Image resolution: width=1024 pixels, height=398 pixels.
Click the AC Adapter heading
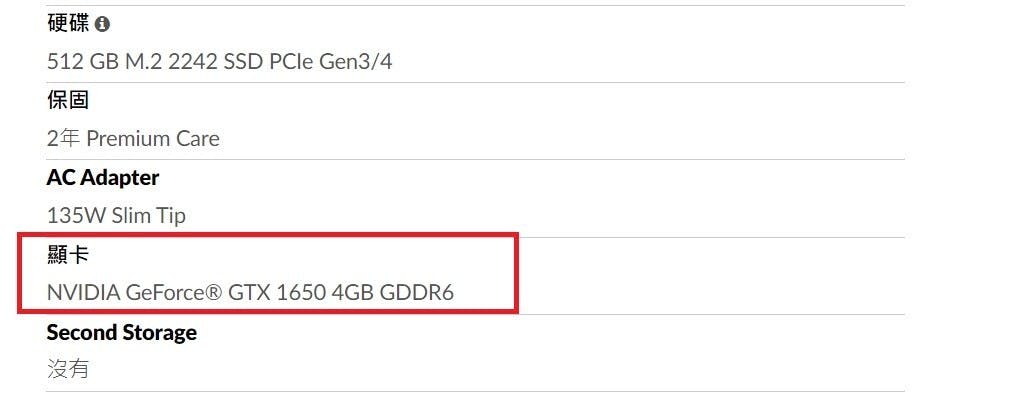point(103,178)
